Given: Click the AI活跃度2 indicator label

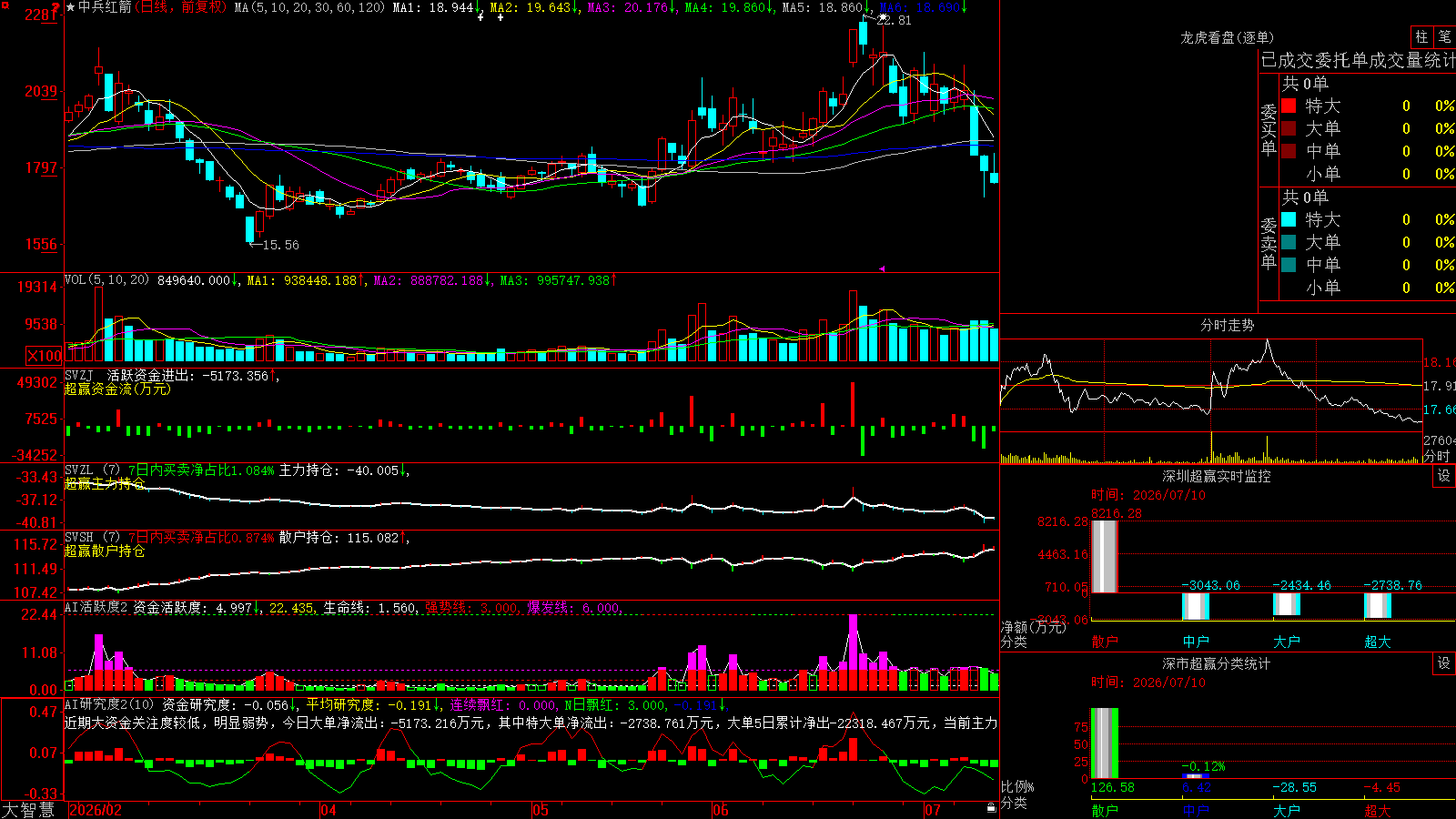Looking at the screenshot, I should coord(96,607).
